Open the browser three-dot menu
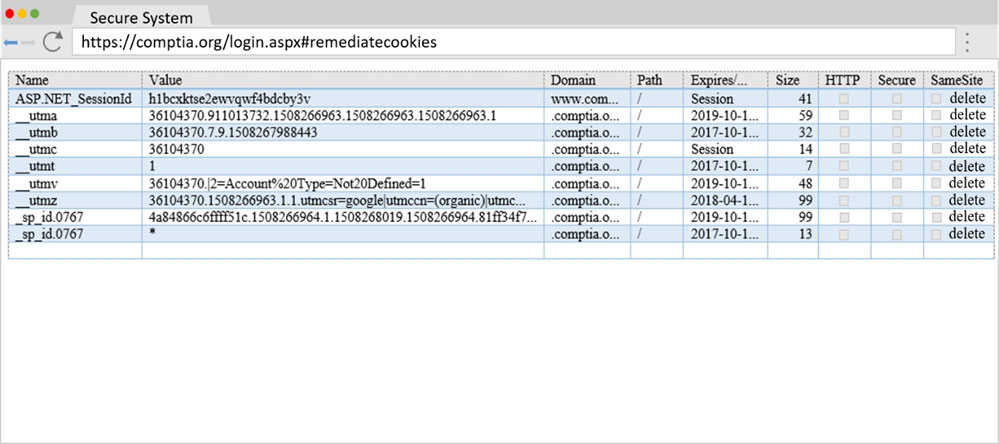999x444 pixels. [x=967, y=42]
